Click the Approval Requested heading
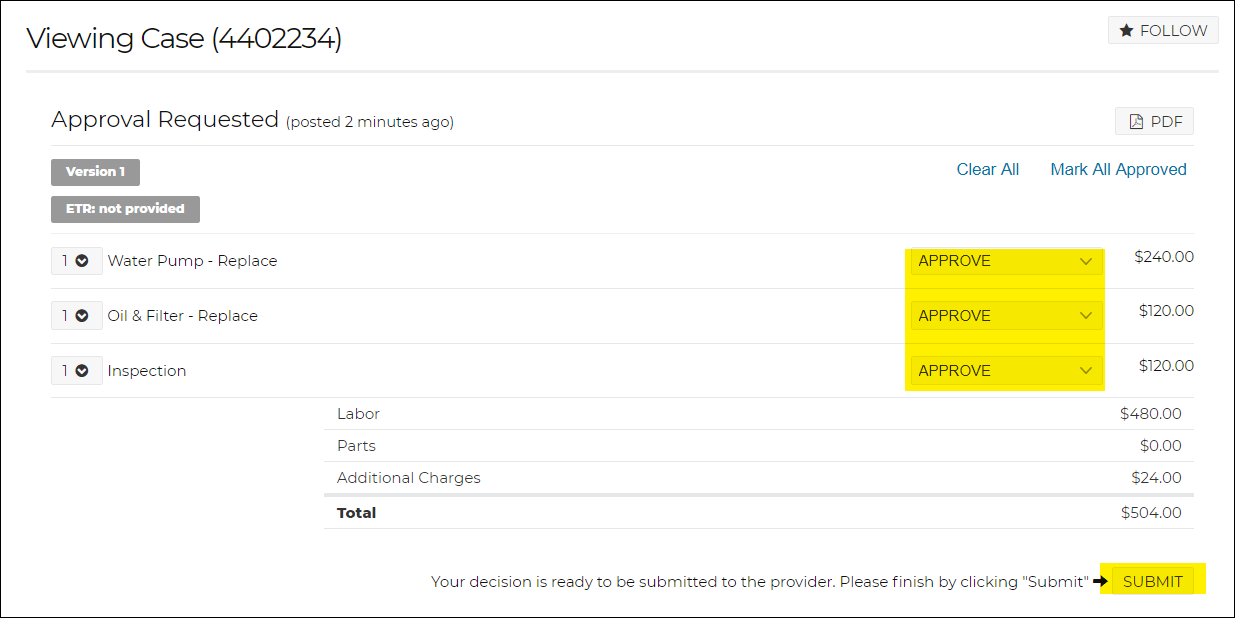The height and width of the screenshot is (618, 1235). [x=165, y=120]
